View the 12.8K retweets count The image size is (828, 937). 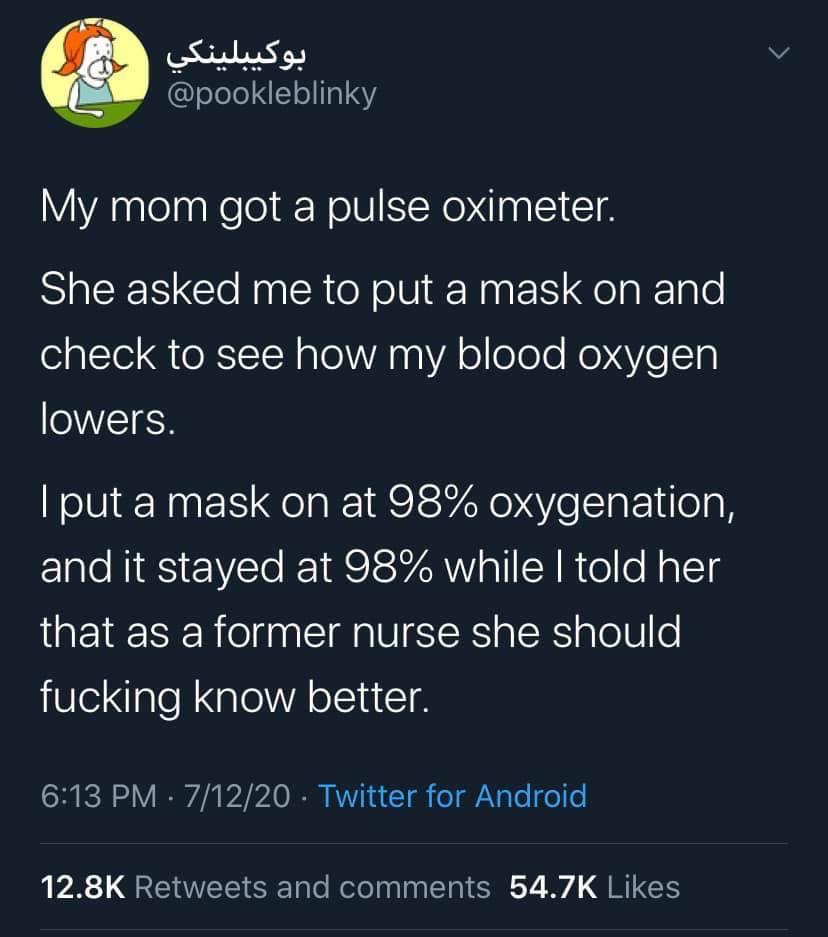pos(81,887)
